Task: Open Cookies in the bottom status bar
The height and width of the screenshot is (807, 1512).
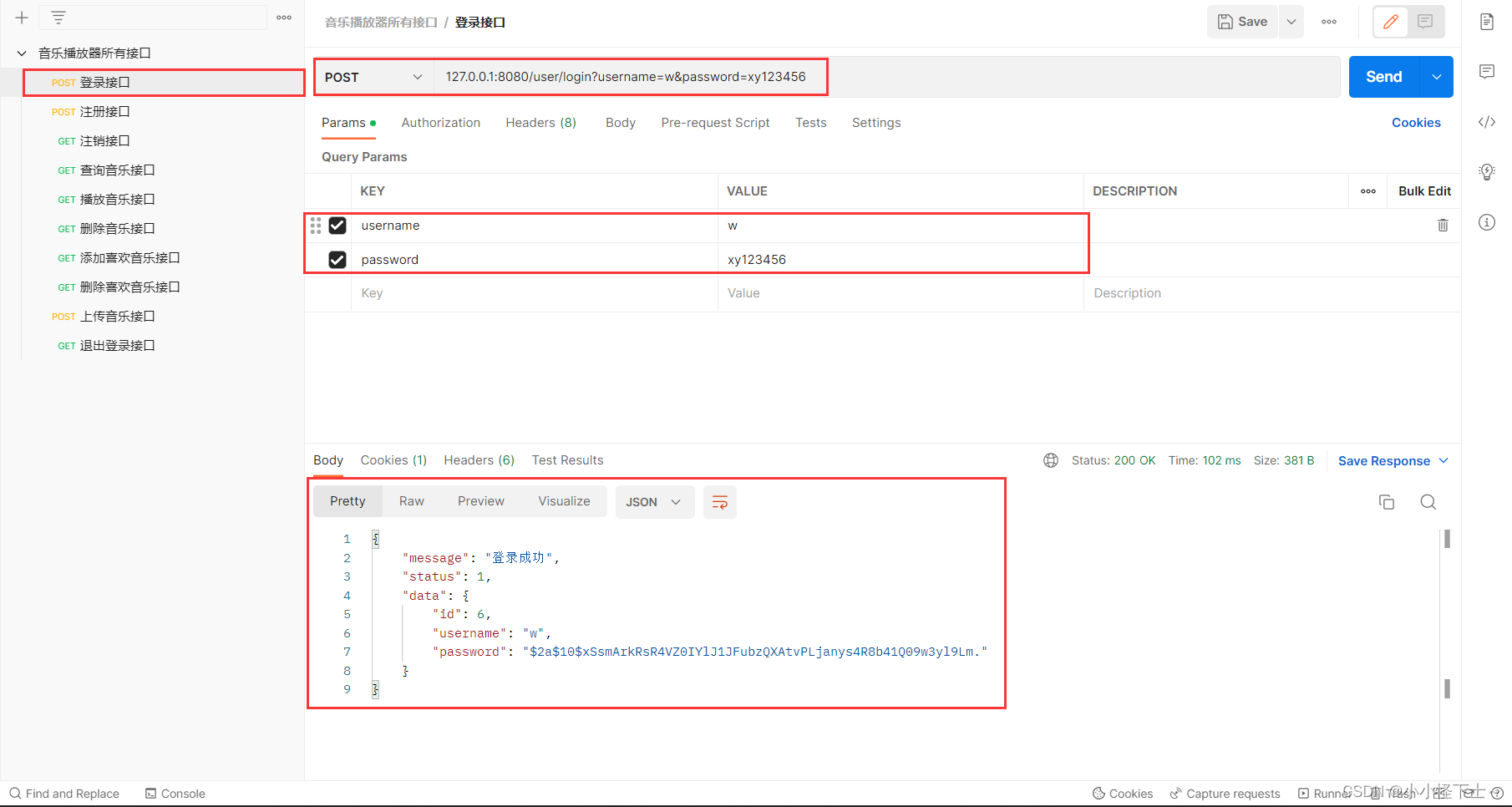Action: (x=1123, y=794)
